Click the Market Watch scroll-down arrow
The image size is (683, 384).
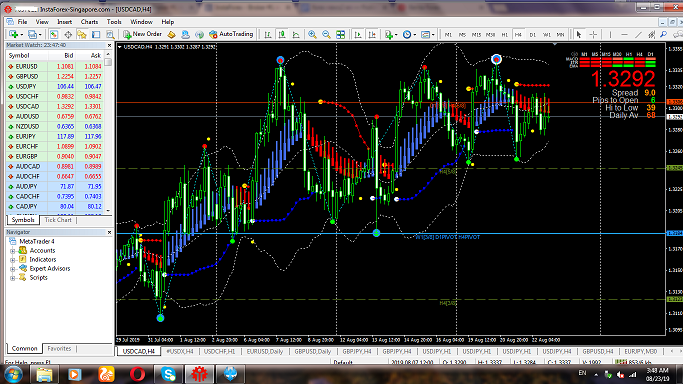coord(108,211)
